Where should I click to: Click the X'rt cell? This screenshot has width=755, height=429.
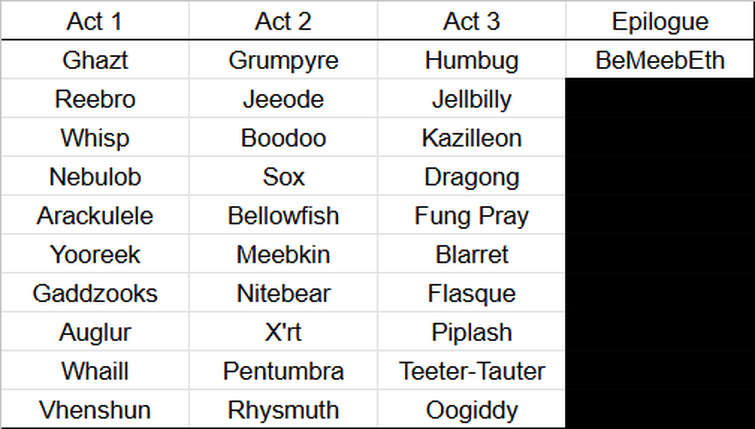click(x=283, y=332)
